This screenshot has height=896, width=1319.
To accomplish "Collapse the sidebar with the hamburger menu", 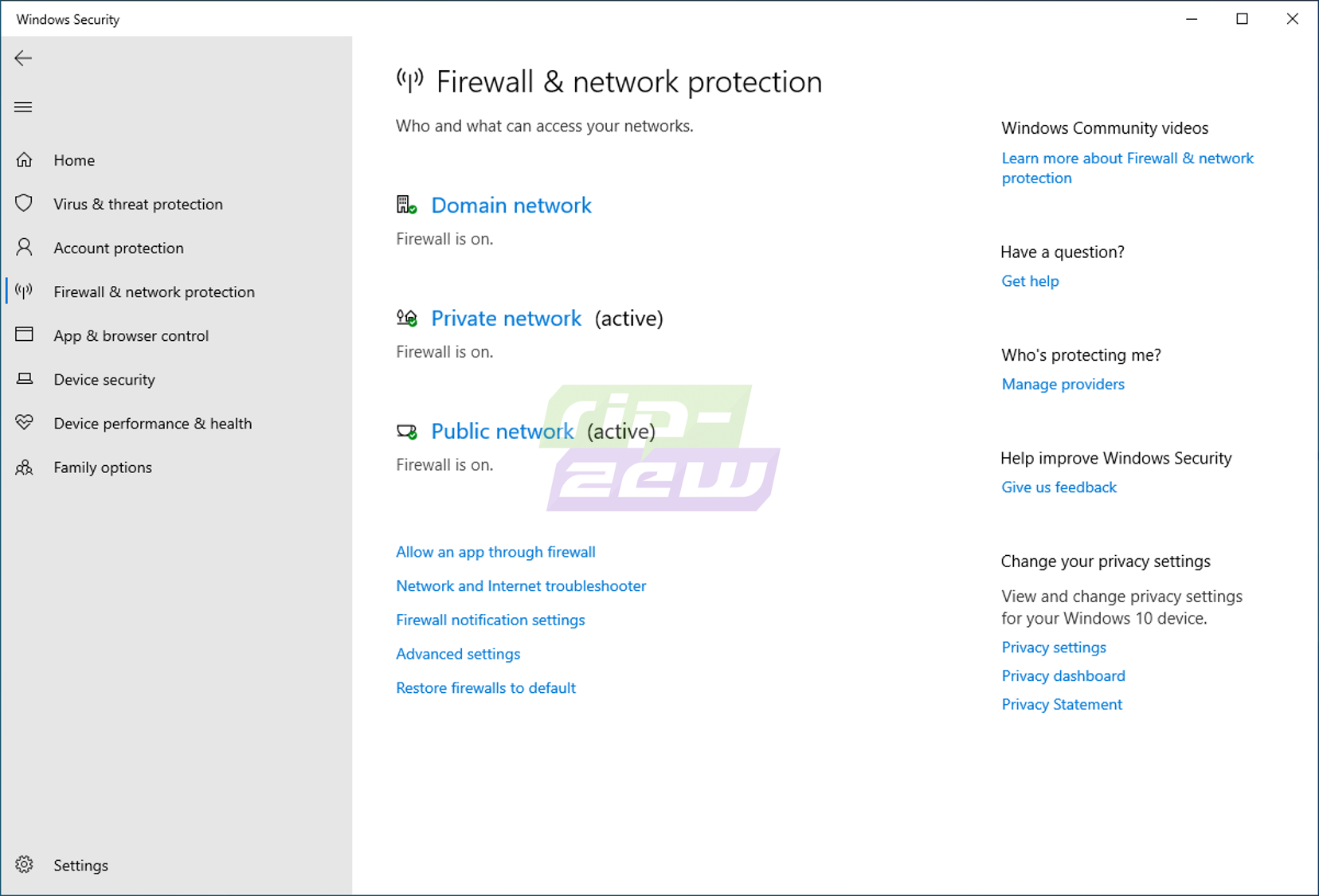I will pos(23,106).
